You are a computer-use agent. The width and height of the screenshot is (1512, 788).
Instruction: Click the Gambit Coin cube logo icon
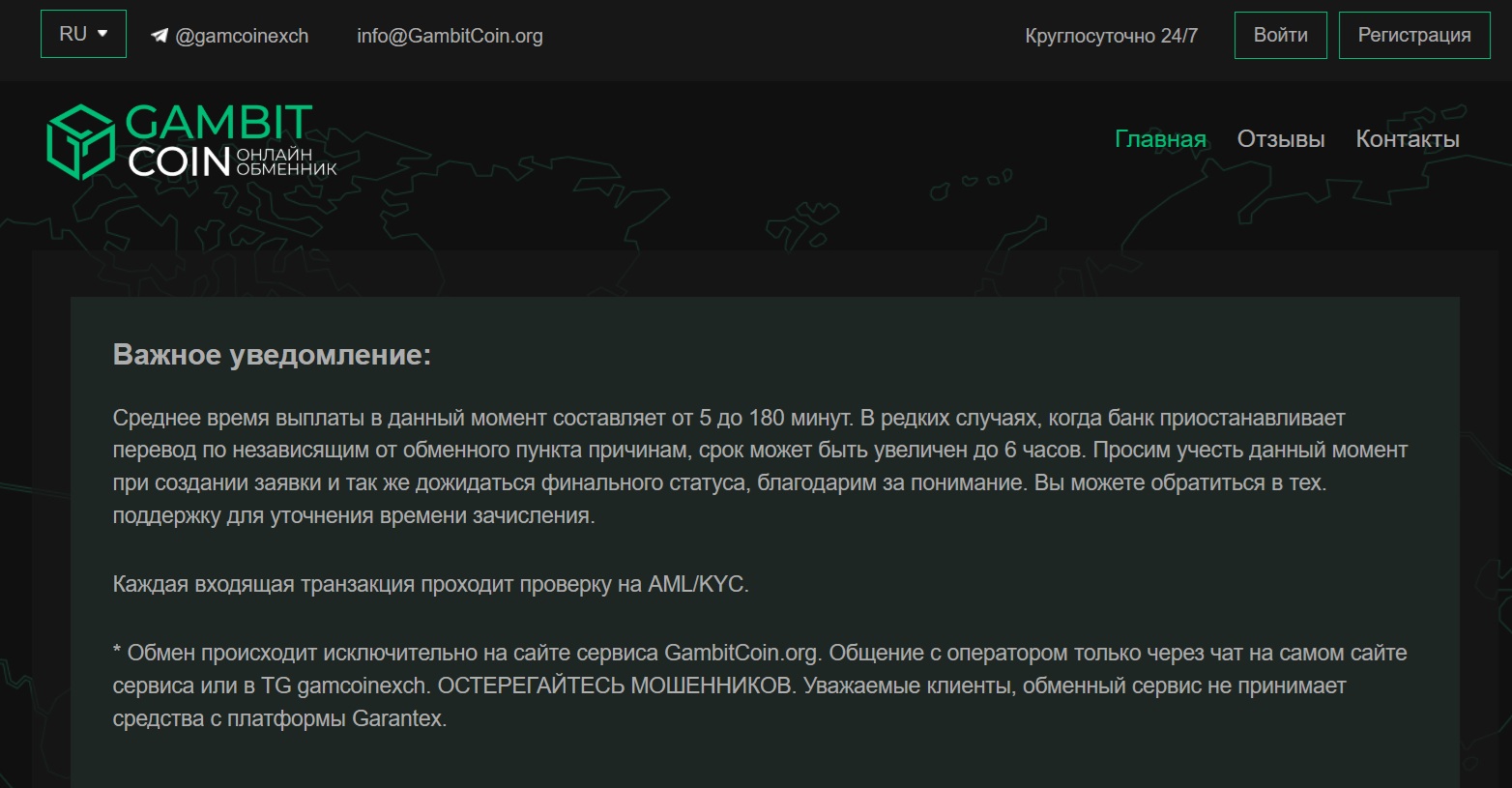coord(81,142)
